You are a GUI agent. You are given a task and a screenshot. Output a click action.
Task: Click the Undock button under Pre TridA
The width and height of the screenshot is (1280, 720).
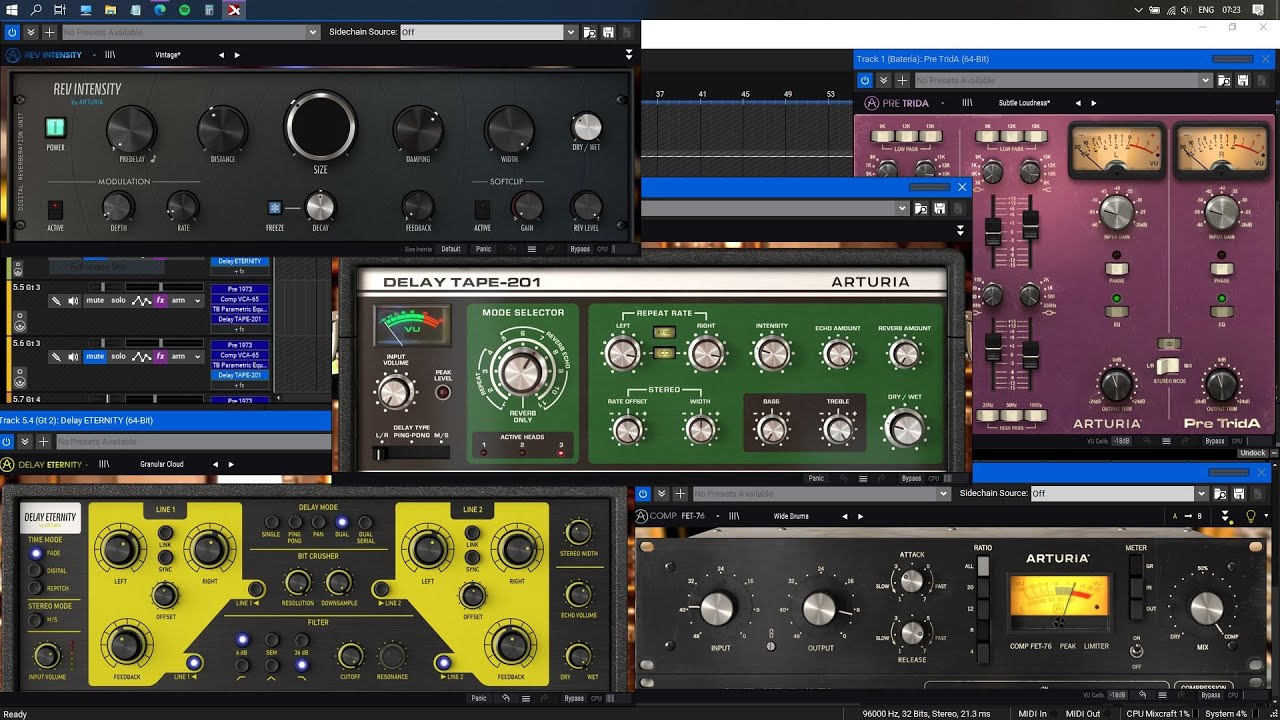coord(1252,453)
